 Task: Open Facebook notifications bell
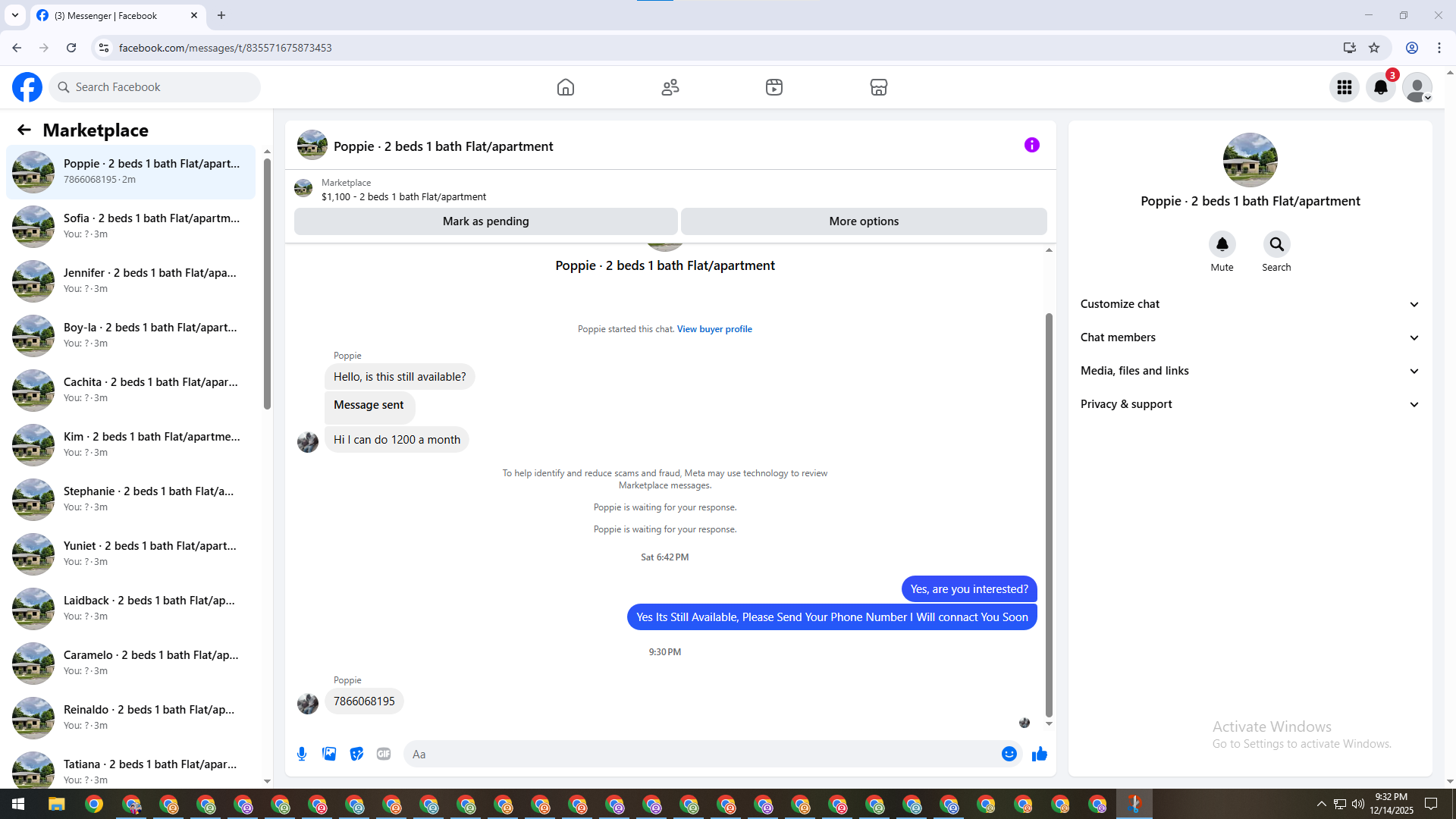click(x=1380, y=87)
